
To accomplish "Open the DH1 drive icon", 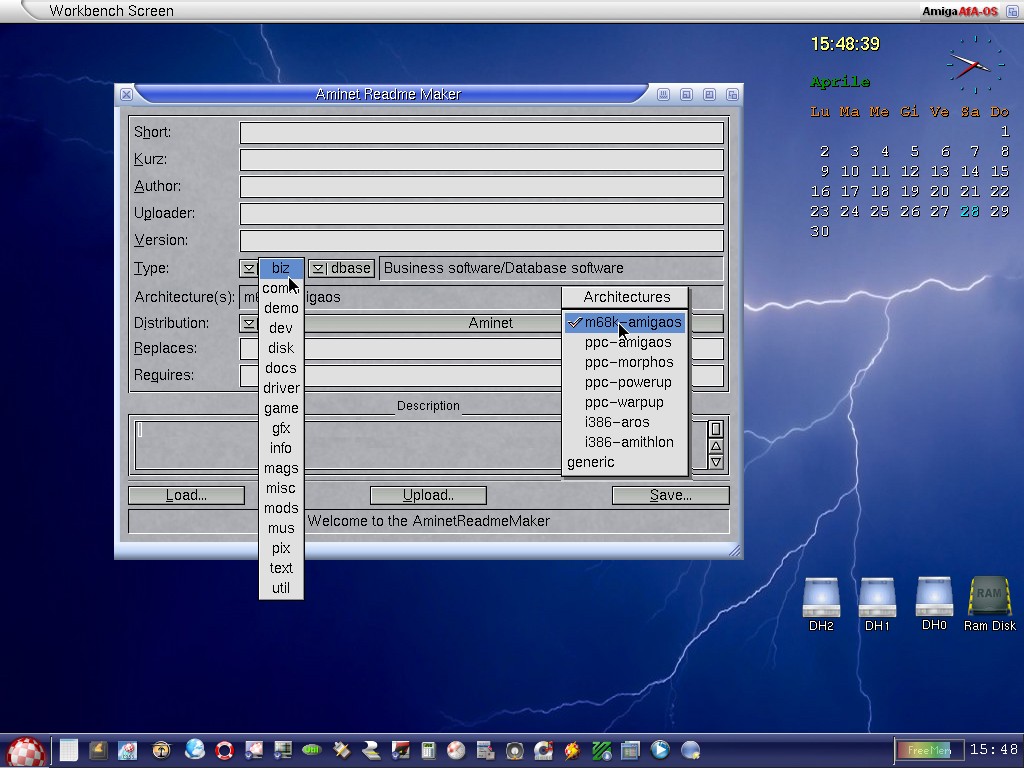I will (877, 598).
